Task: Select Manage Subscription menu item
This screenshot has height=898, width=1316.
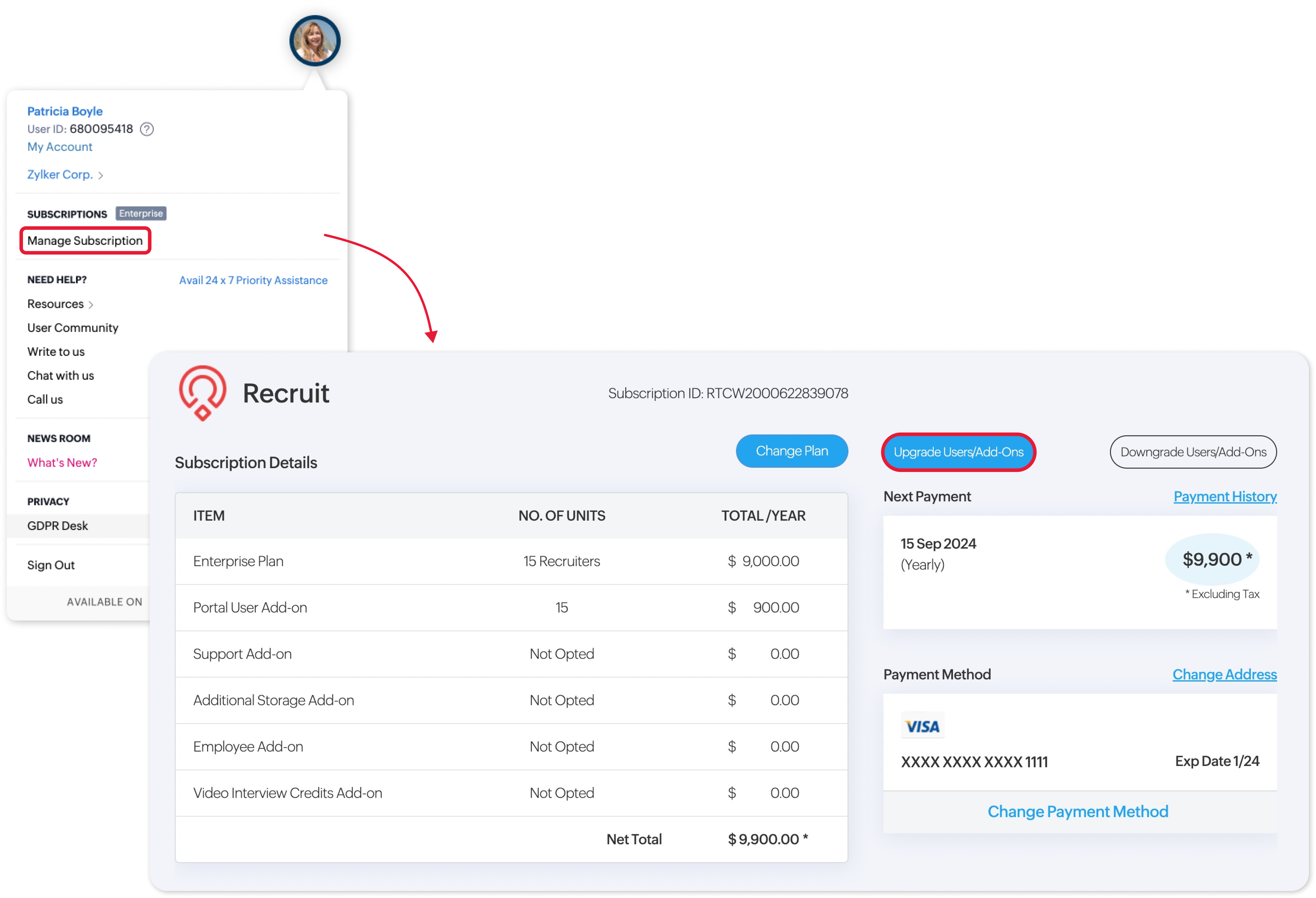Action: click(85, 241)
